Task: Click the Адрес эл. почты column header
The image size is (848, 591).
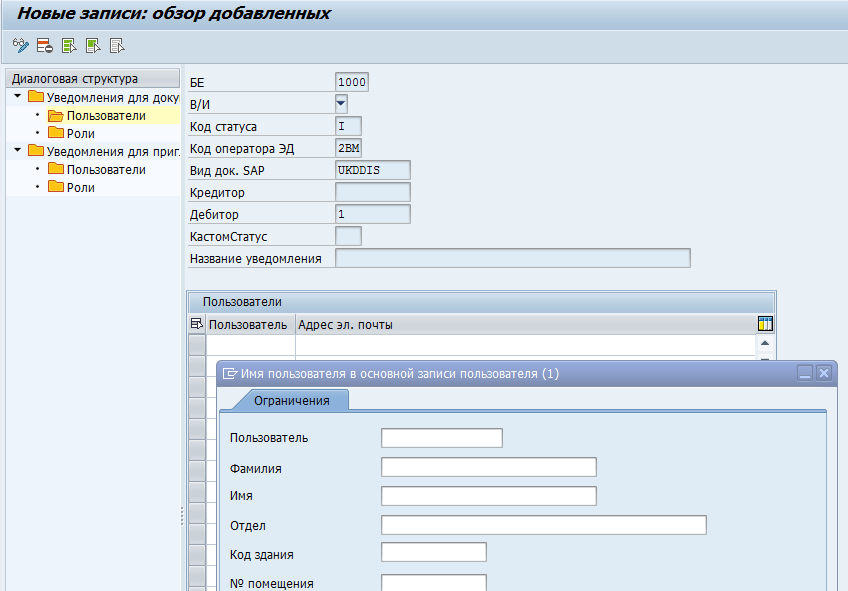Action: pyautogui.click(x=346, y=324)
